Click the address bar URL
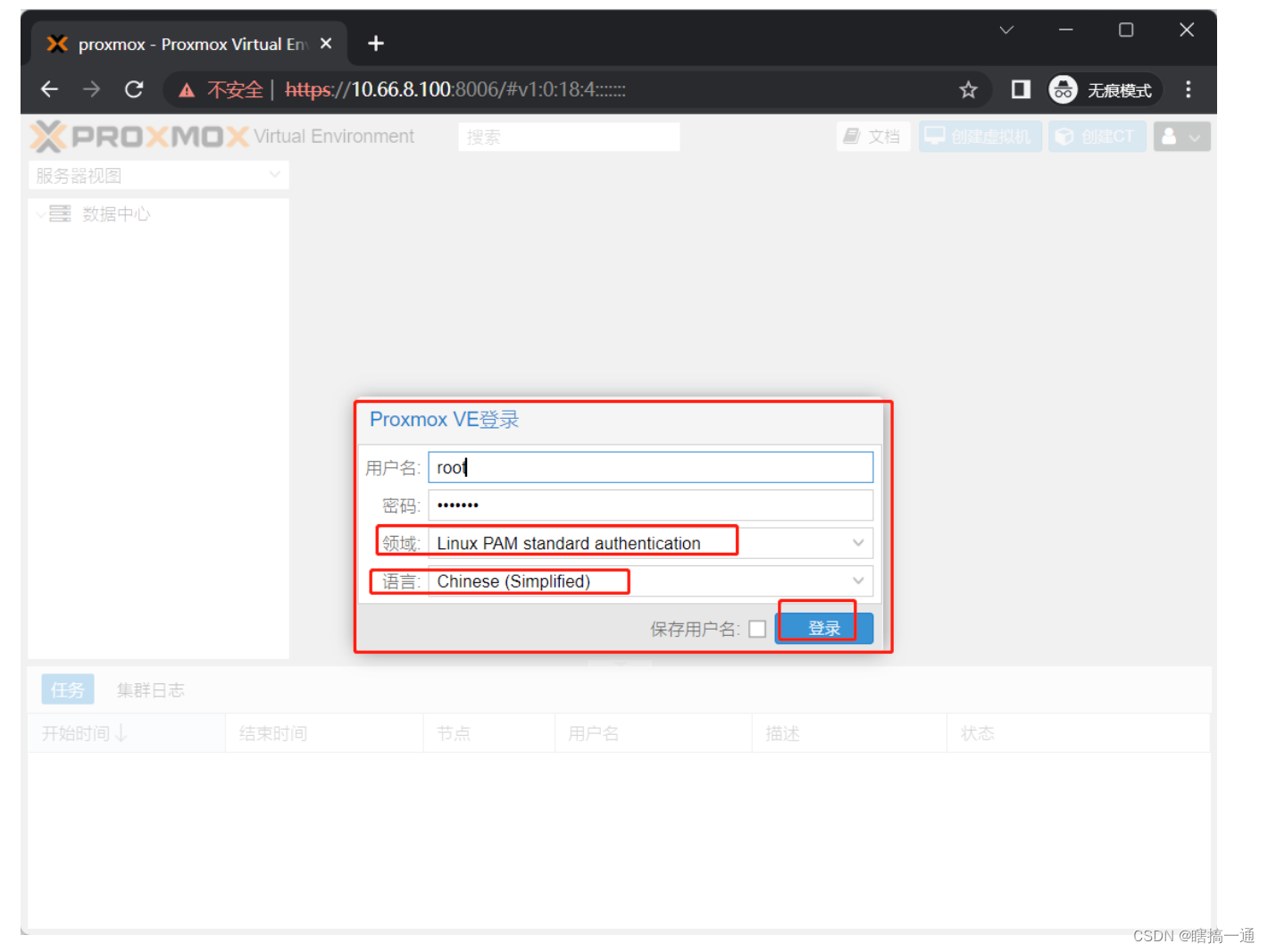The height and width of the screenshot is (952, 1268). [x=455, y=89]
